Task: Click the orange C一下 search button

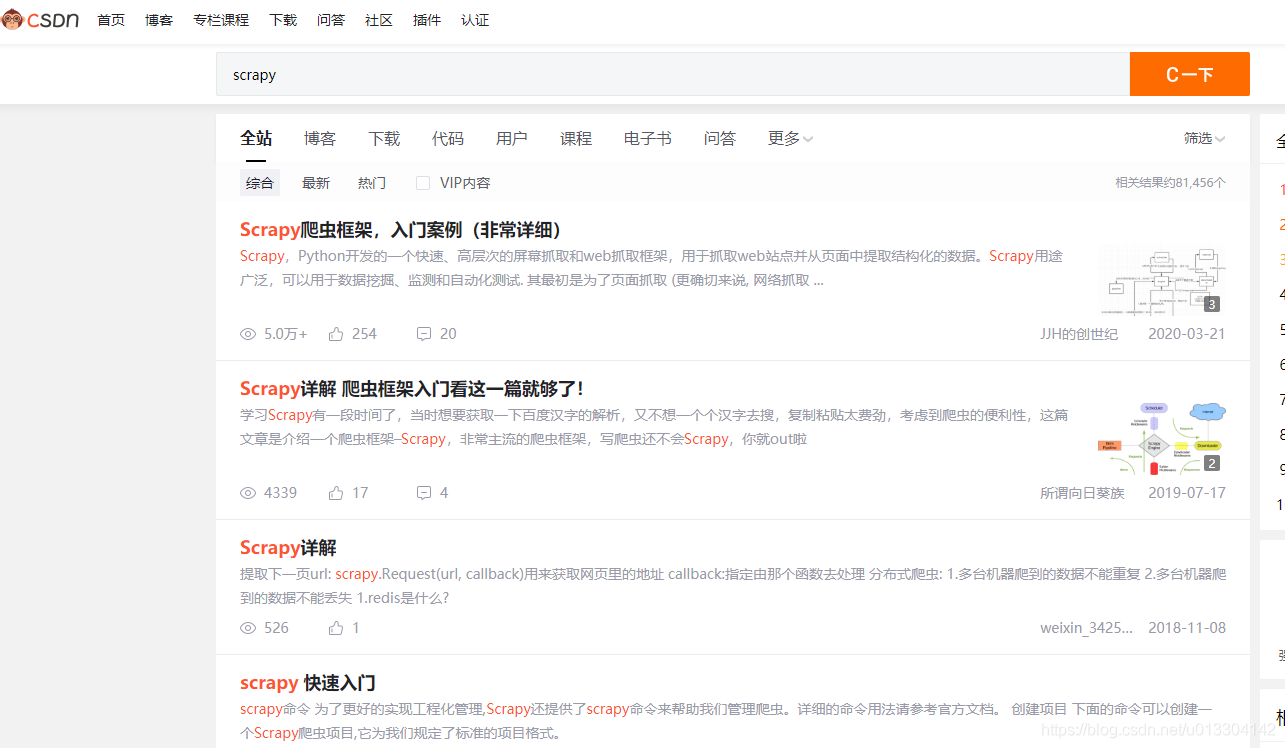Action: click(1190, 74)
